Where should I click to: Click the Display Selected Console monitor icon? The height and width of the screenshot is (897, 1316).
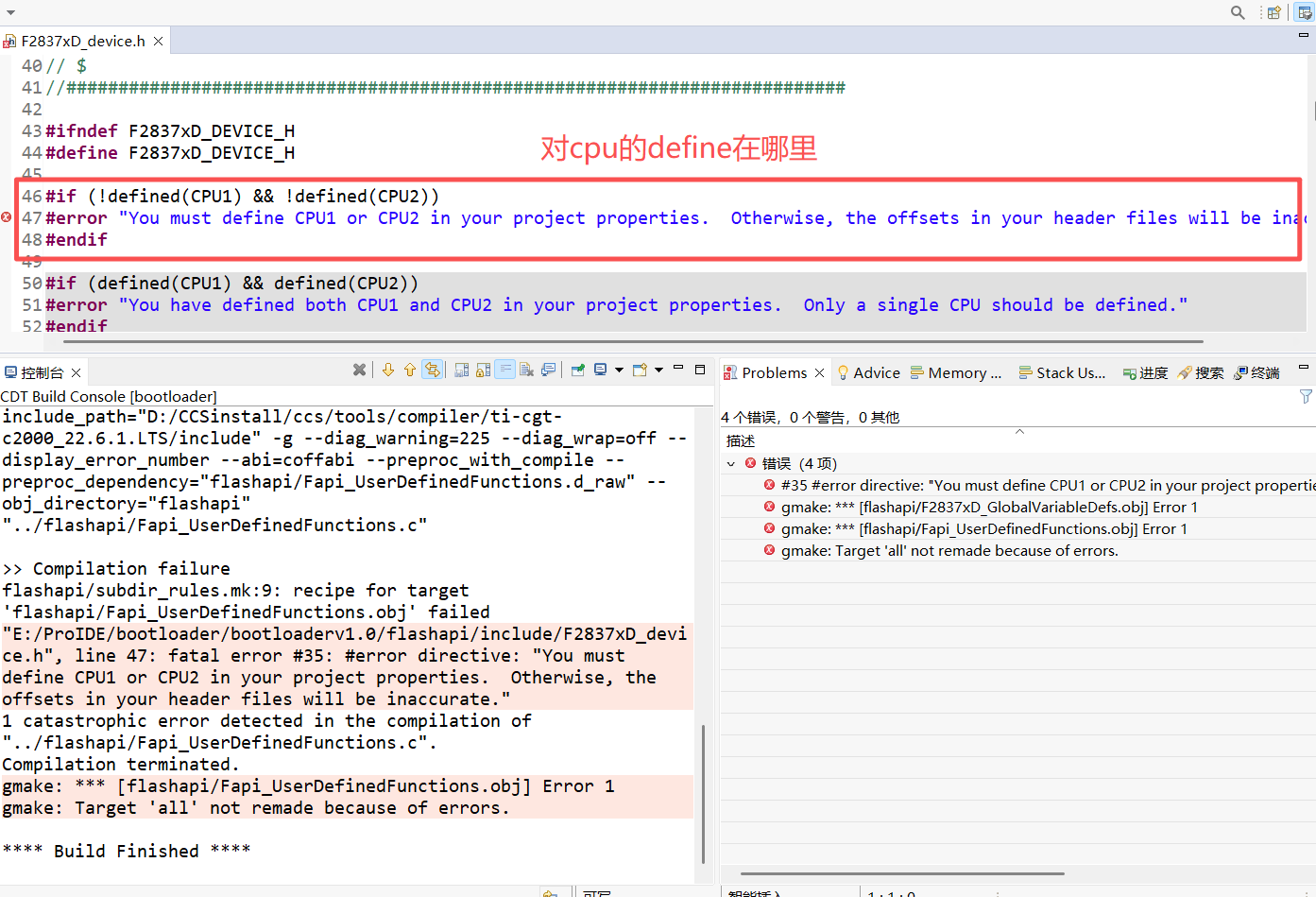[x=601, y=370]
